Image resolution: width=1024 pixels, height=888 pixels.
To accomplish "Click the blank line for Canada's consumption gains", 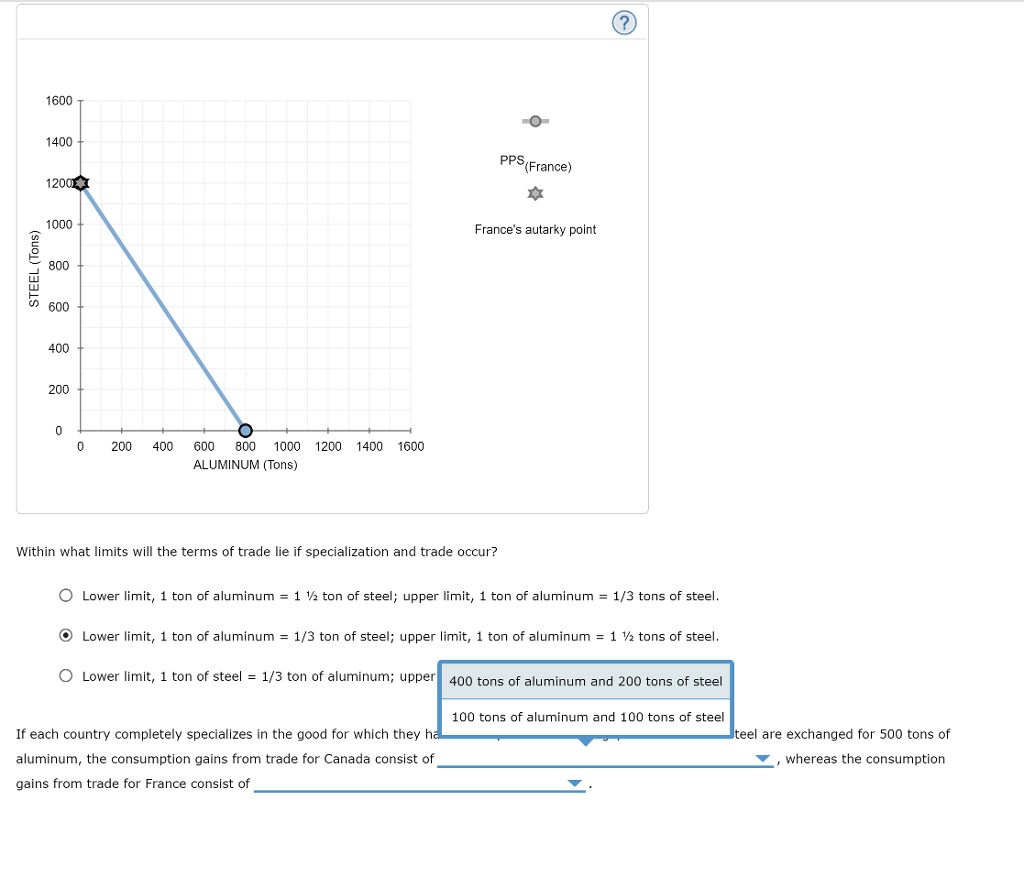I will 600,758.
